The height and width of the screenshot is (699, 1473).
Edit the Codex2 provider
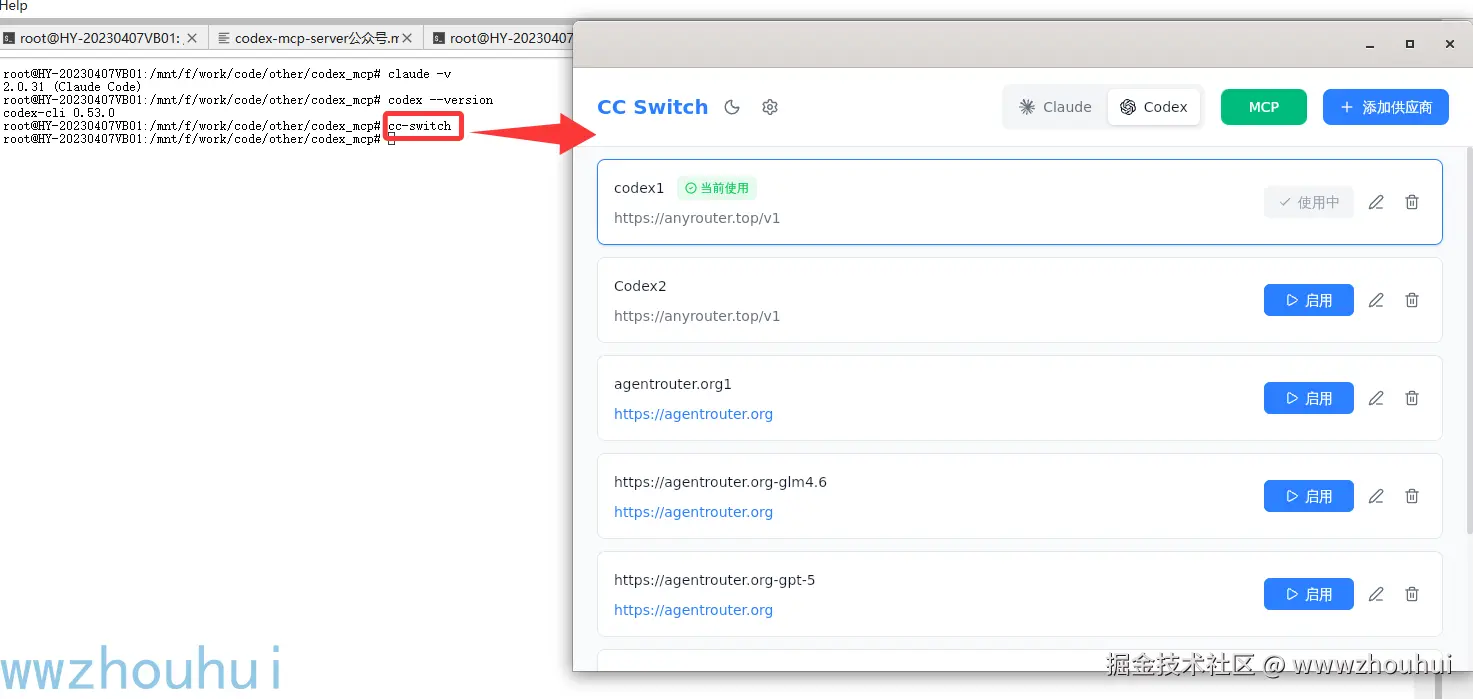click(1376, 300)
